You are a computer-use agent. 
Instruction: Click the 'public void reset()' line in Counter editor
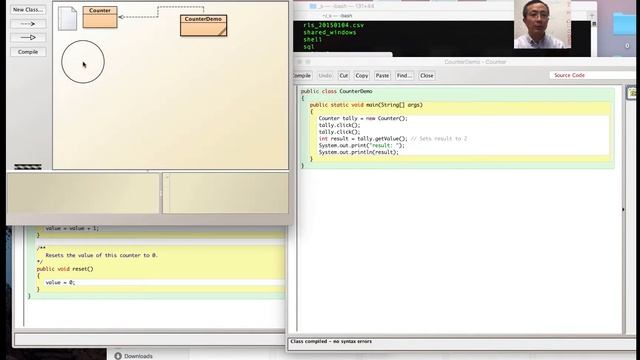(x=65, y=269)
